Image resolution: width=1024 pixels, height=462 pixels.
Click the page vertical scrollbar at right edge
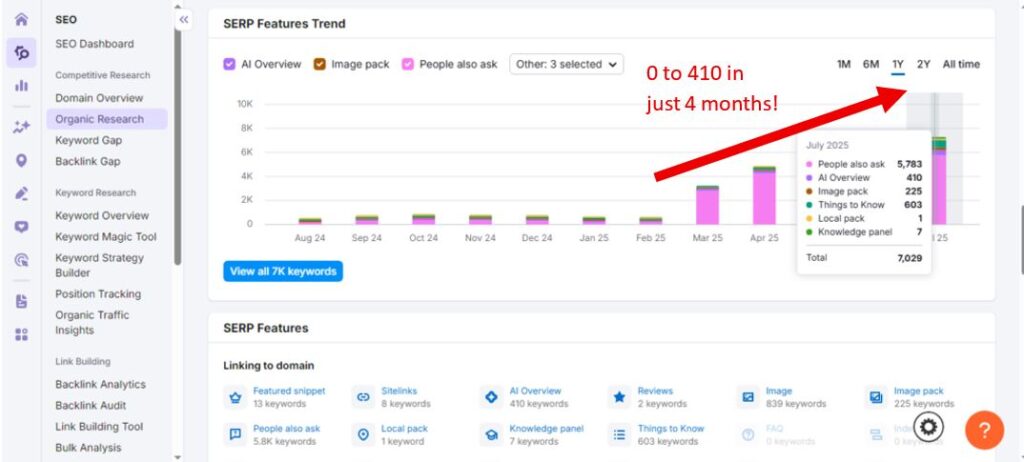pos(1022,241)
